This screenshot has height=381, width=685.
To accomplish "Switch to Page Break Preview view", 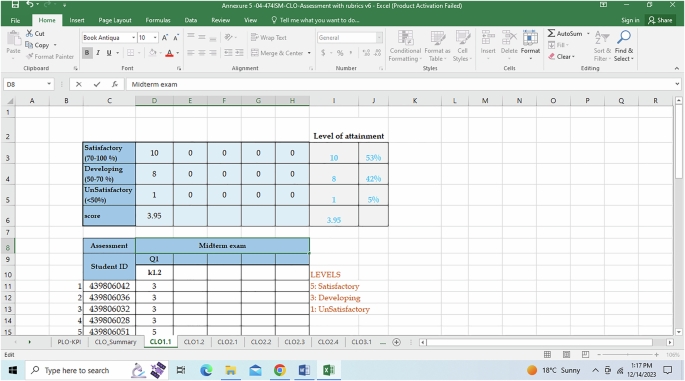I will (585, 354).
